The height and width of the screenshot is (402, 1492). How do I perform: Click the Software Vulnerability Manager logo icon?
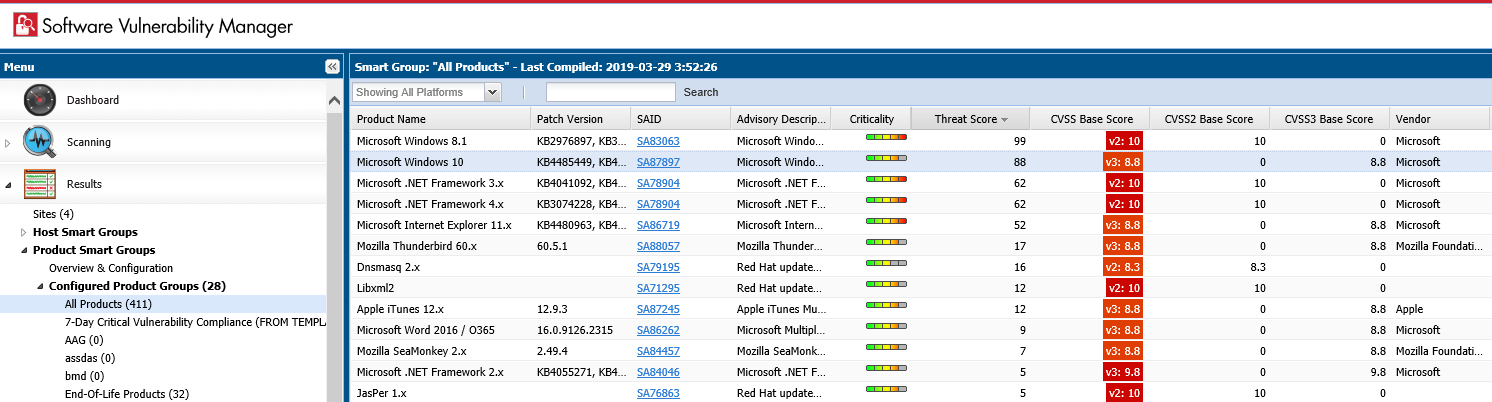point(21,25)
